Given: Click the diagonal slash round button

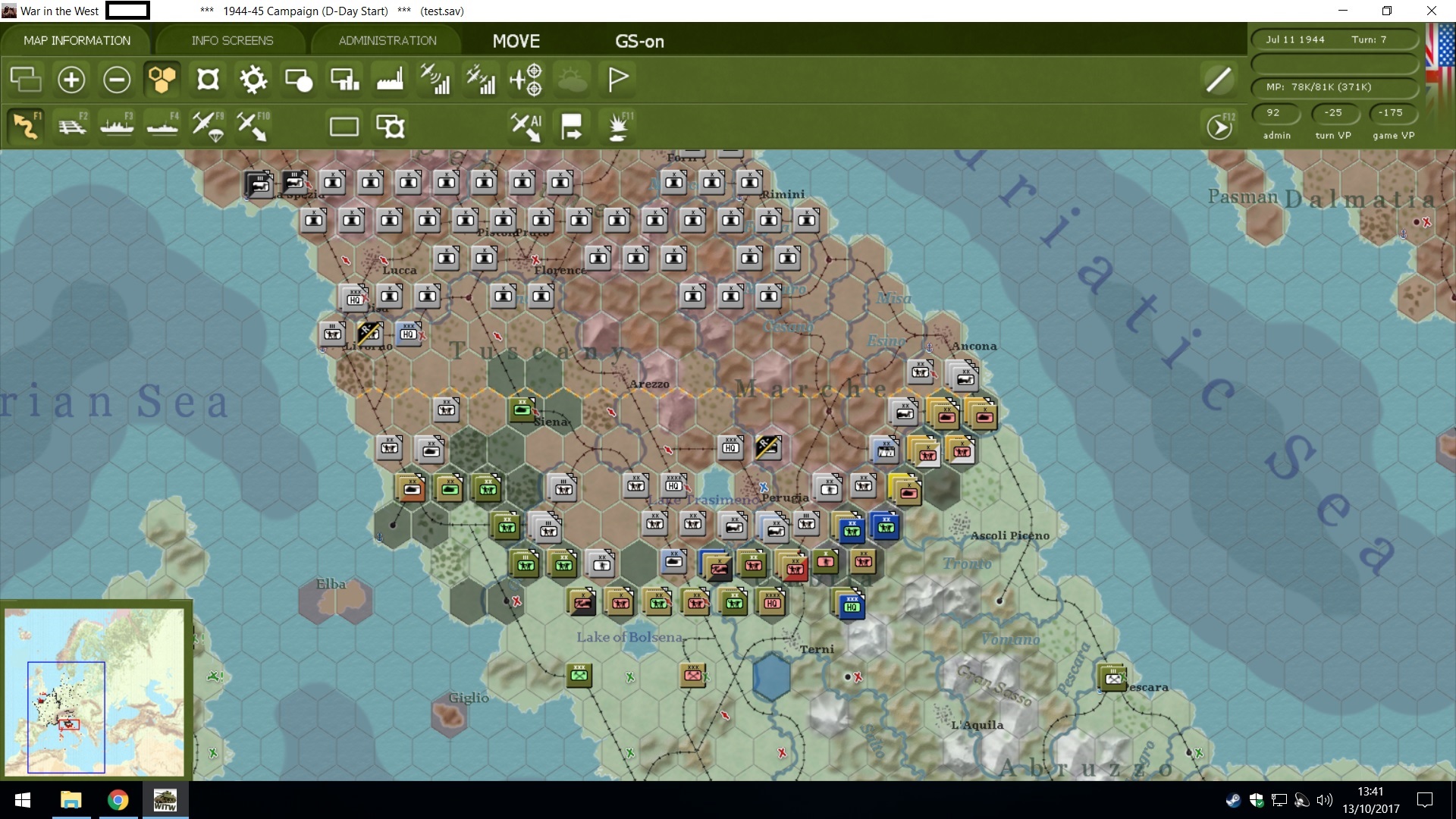Looking at the screenshot, I should 1219,79.
